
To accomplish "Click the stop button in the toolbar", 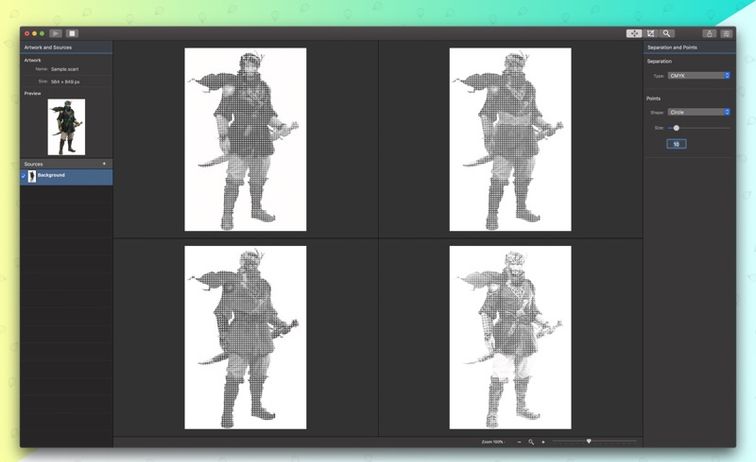I will [x=72, y=33].
